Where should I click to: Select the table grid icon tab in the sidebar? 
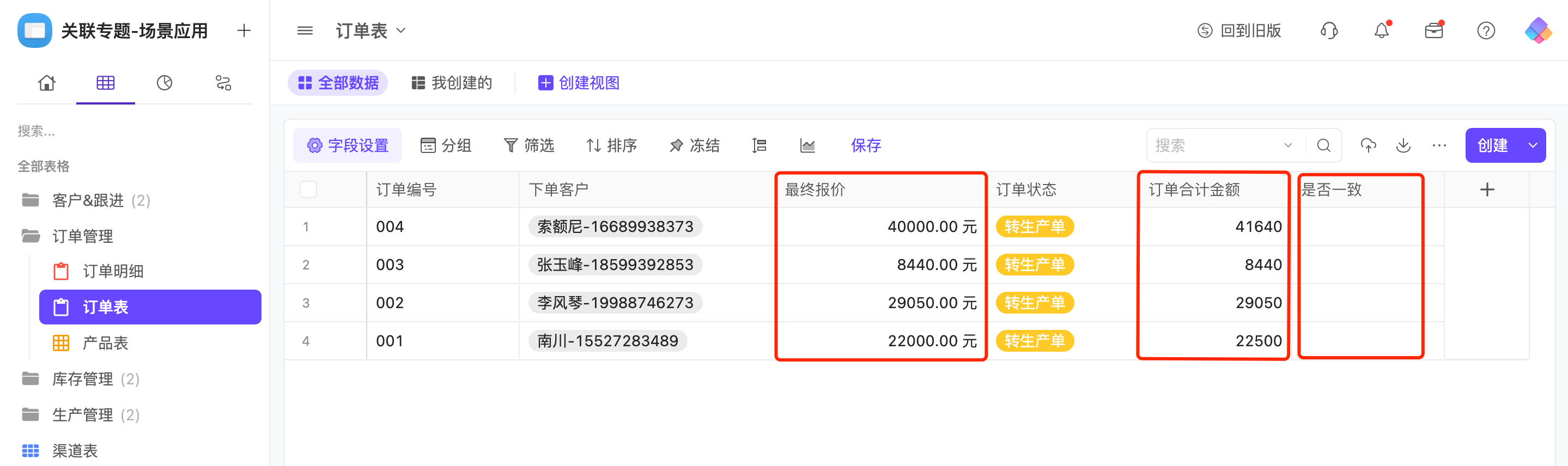(x=105, y=83)
